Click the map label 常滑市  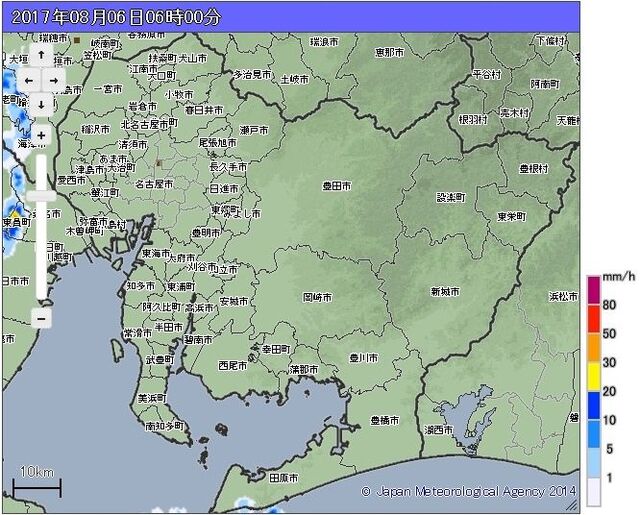(x=138, y=333)
